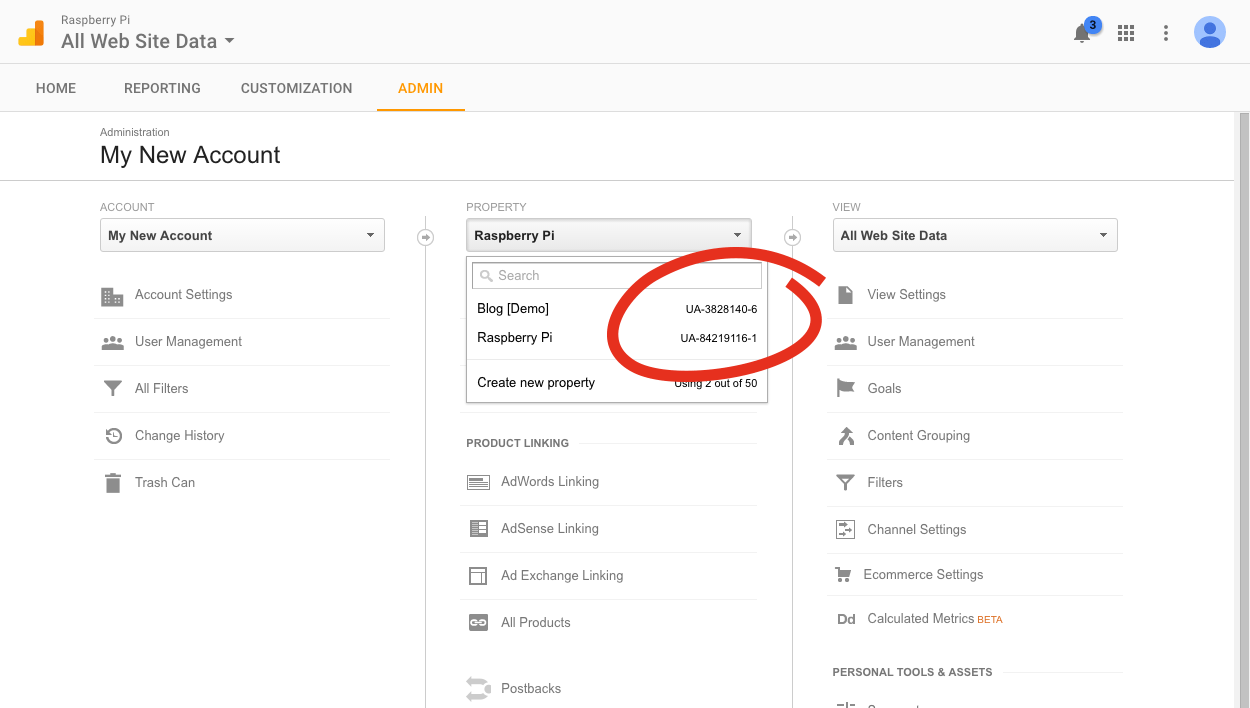Click the user profile avatar
Viewport: 1250px width, 708px height.
click(x=1210, y=33)
